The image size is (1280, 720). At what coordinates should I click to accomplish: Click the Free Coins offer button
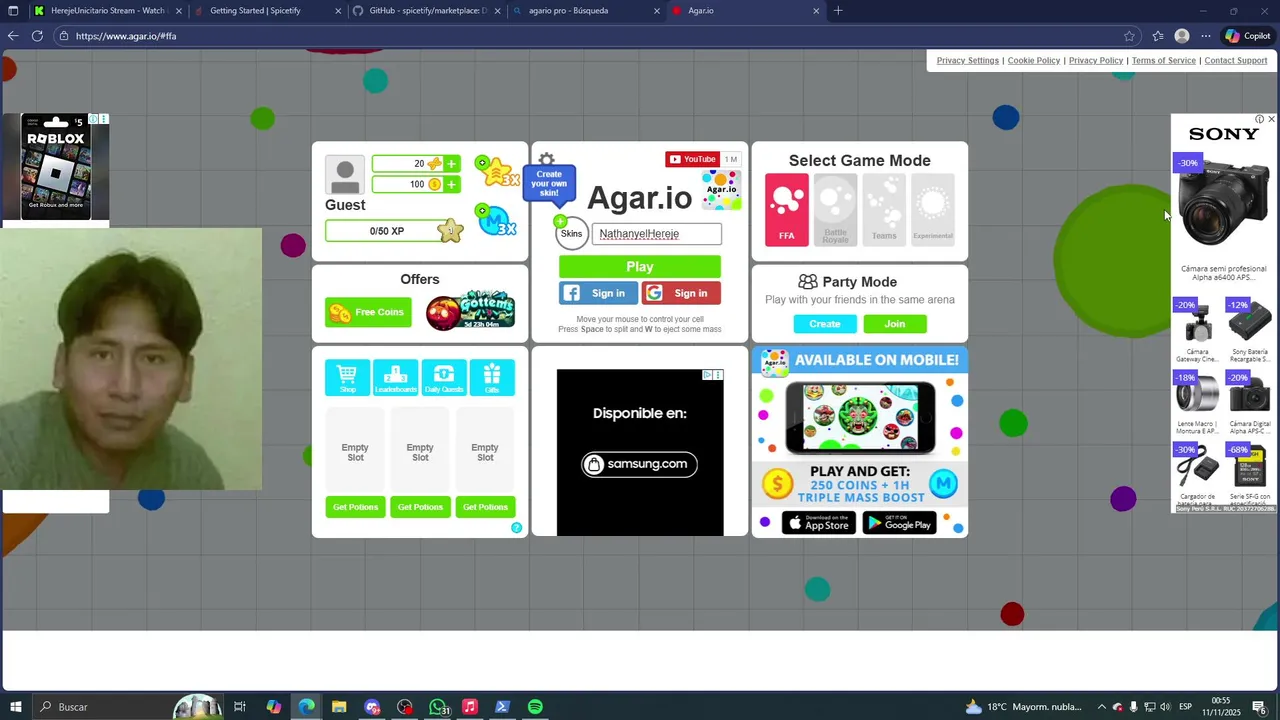pos(368,312)
